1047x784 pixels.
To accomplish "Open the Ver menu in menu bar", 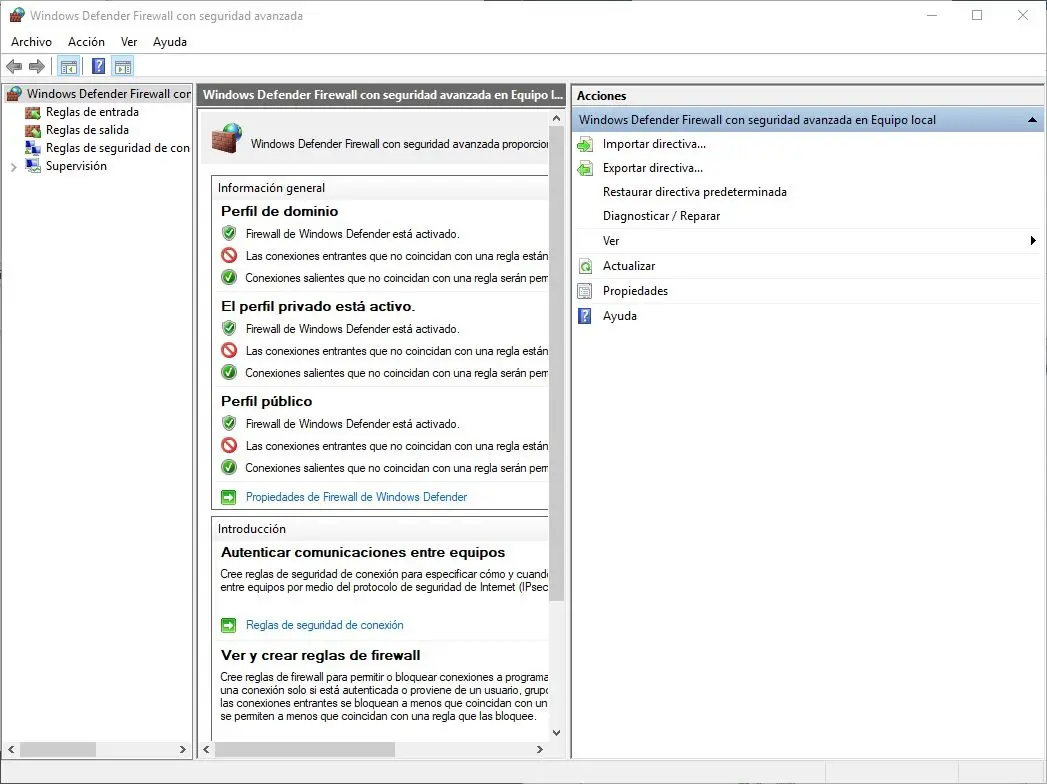I will coord(129,41).
